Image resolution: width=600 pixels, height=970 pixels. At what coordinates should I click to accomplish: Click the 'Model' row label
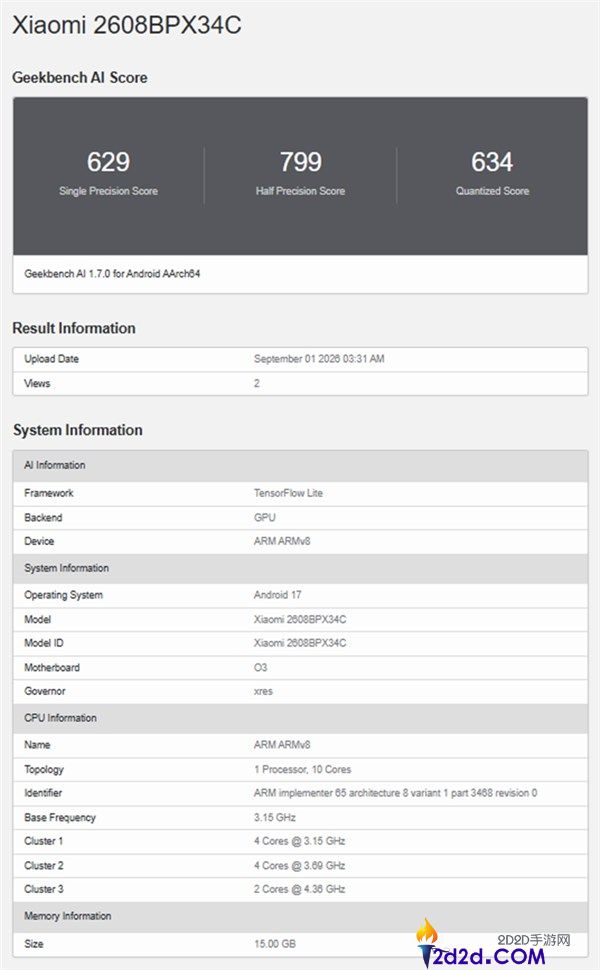38,619
